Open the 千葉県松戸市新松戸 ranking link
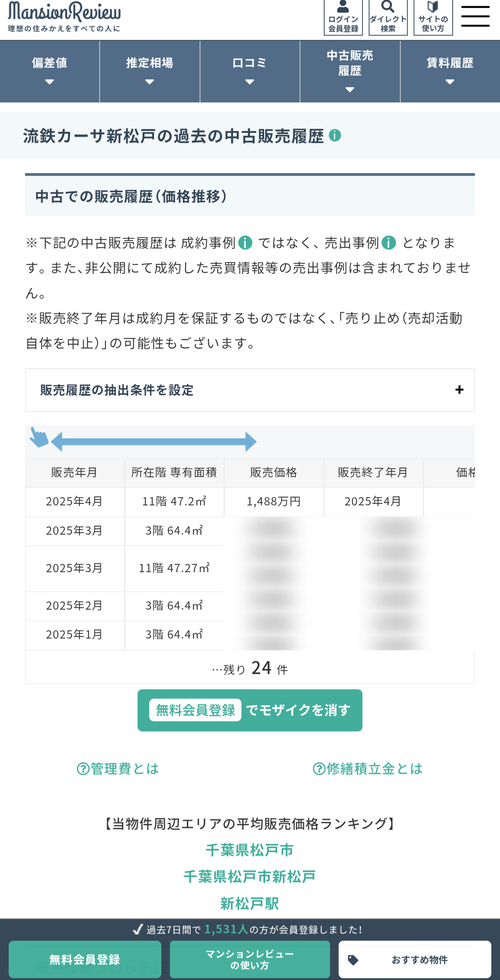The height and width of the screenshot is (980, 500). point(249,876)
